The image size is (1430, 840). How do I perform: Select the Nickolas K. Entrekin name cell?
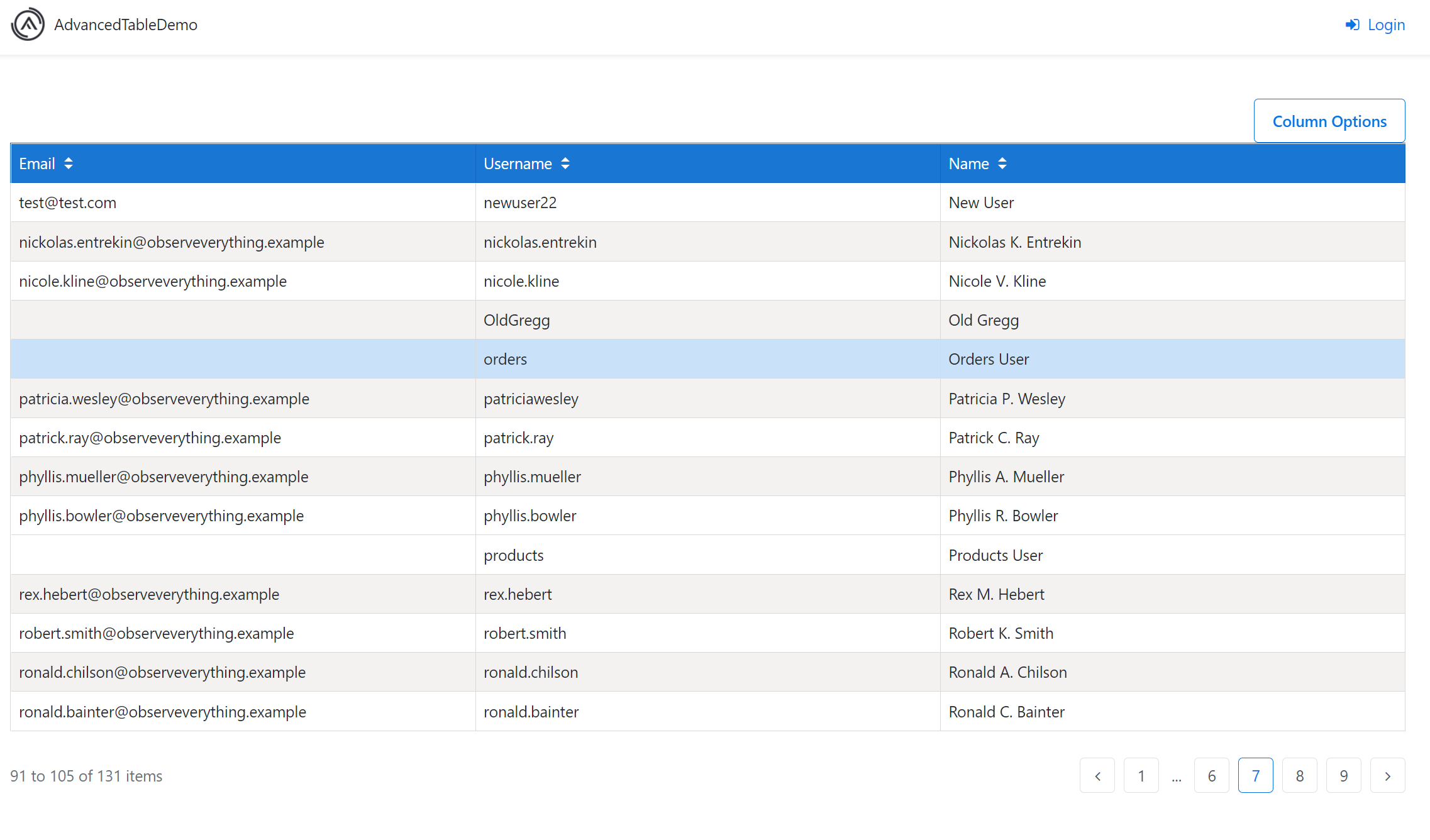[x=1172, y=242]
